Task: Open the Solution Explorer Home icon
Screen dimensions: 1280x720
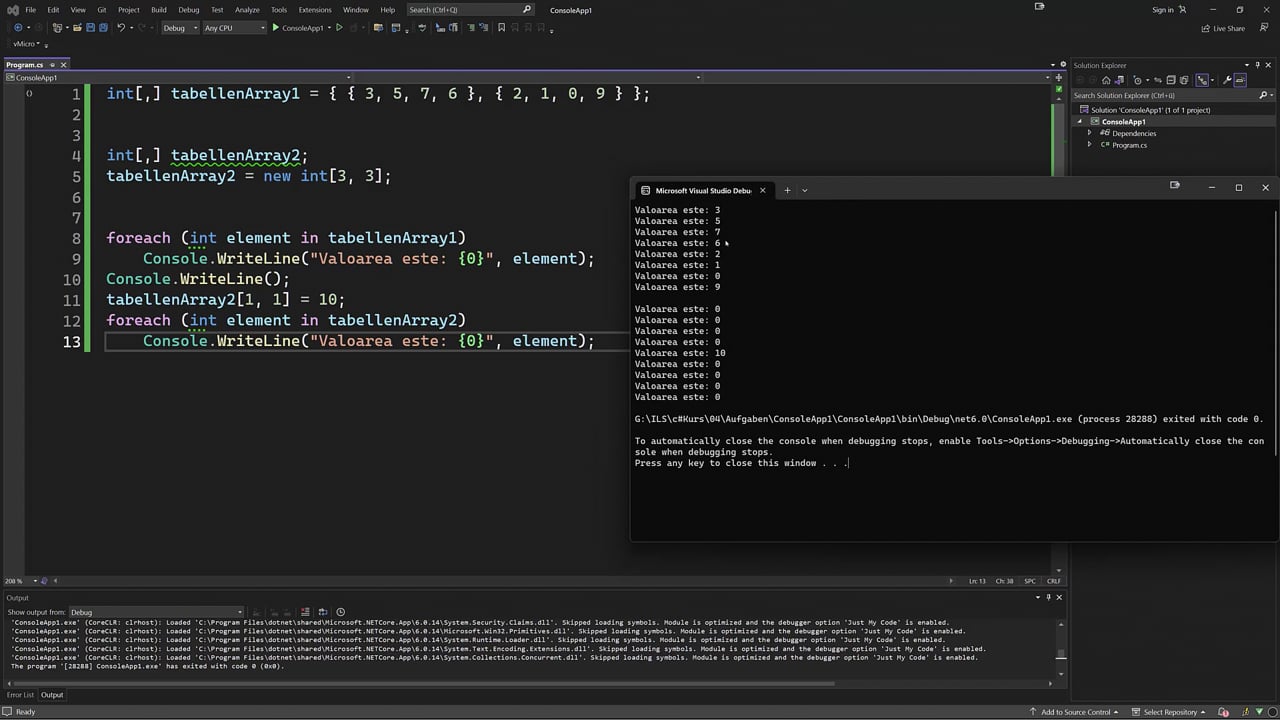Action: coord(1106,80)
